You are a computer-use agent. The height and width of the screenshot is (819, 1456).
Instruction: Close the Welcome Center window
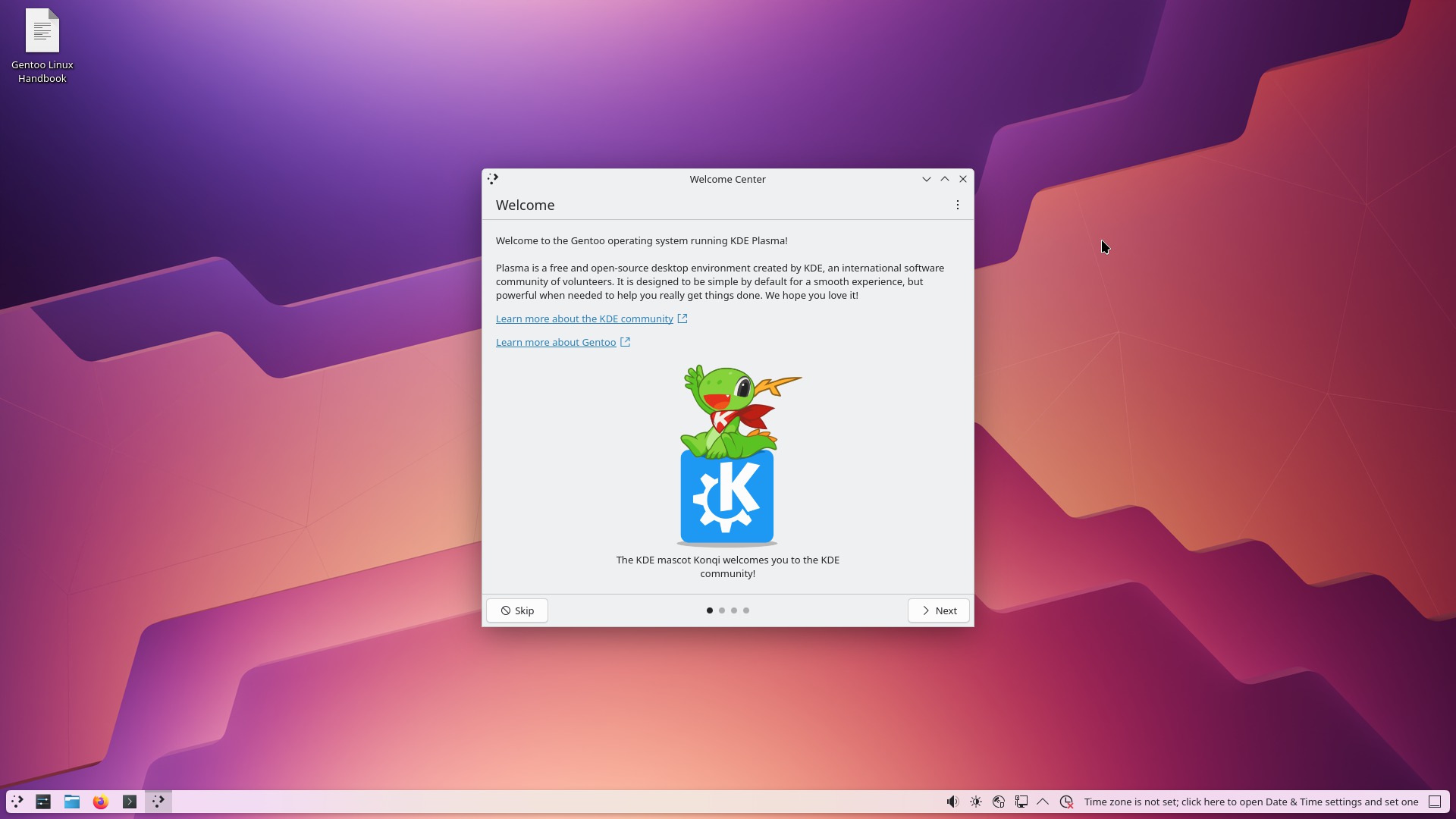963,179
